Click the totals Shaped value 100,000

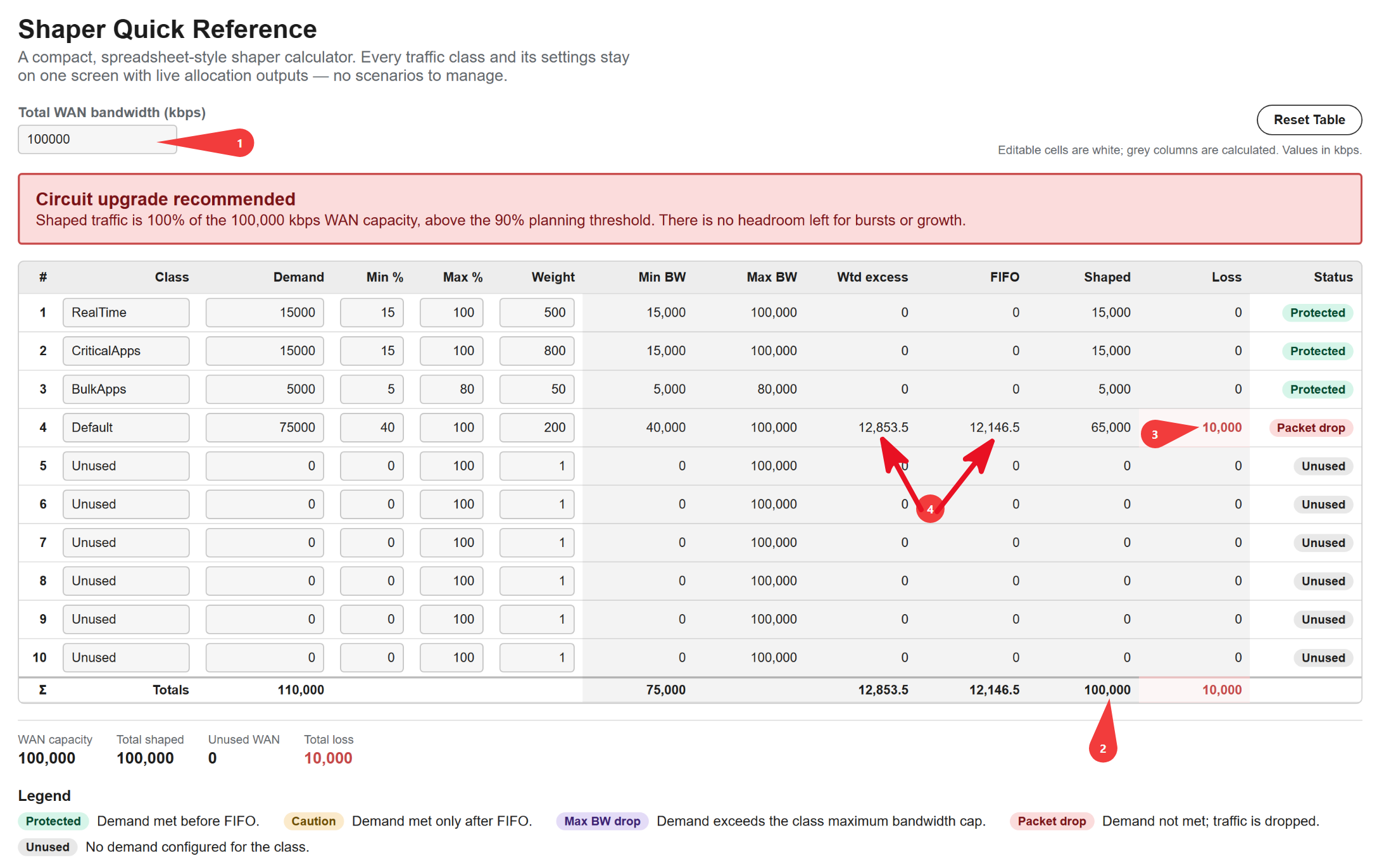point(1107,690)
